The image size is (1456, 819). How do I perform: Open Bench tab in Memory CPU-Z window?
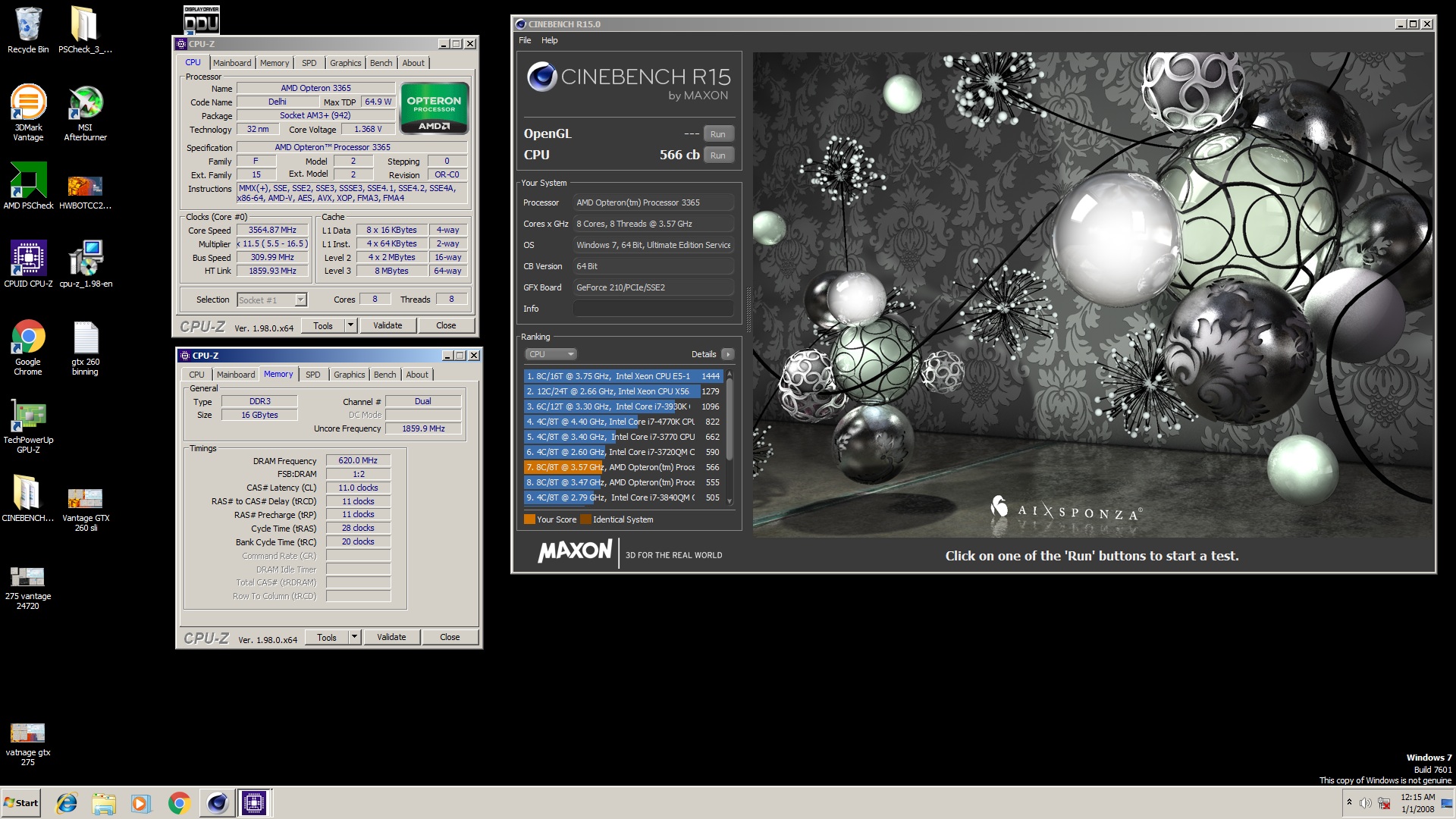[x=384, y=375]
